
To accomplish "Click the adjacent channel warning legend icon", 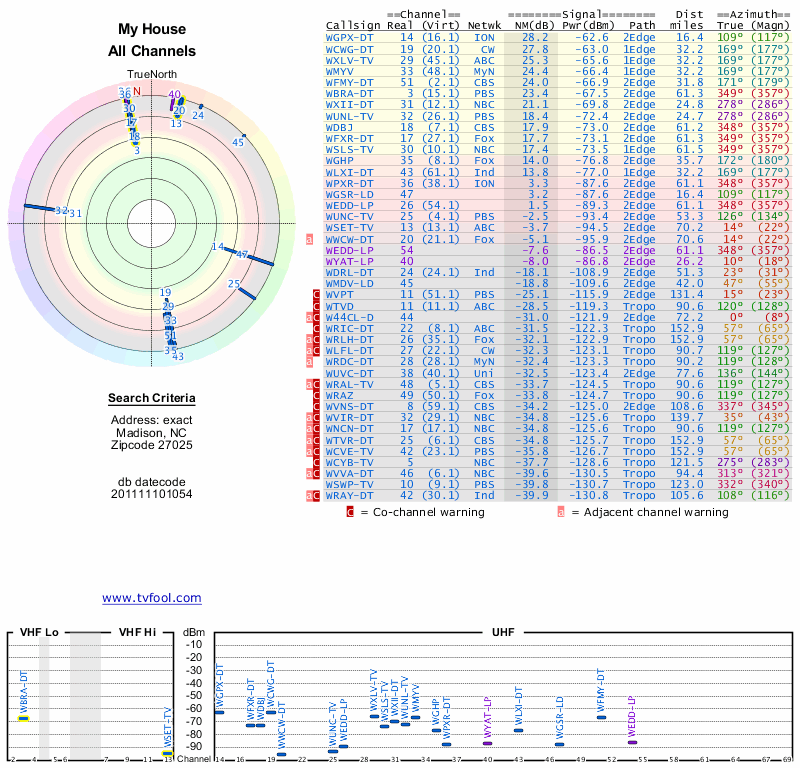I will coord(561,512).
